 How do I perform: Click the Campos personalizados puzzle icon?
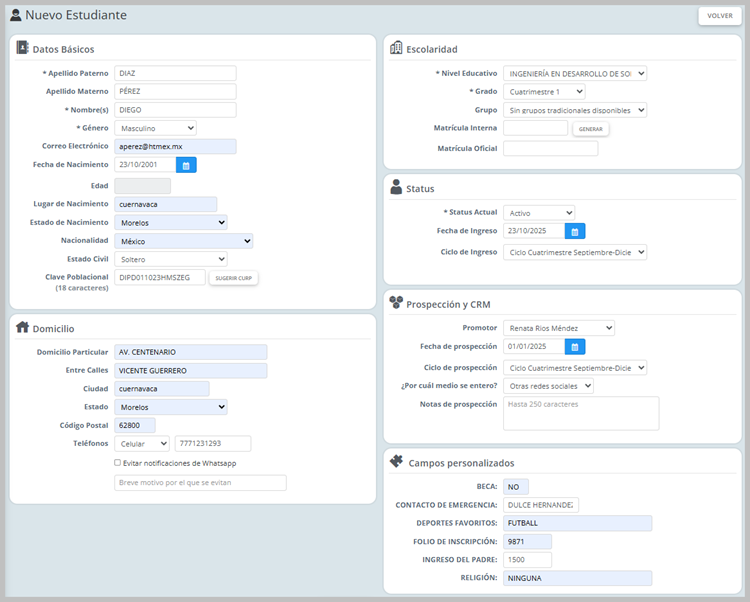pos(396,462)
